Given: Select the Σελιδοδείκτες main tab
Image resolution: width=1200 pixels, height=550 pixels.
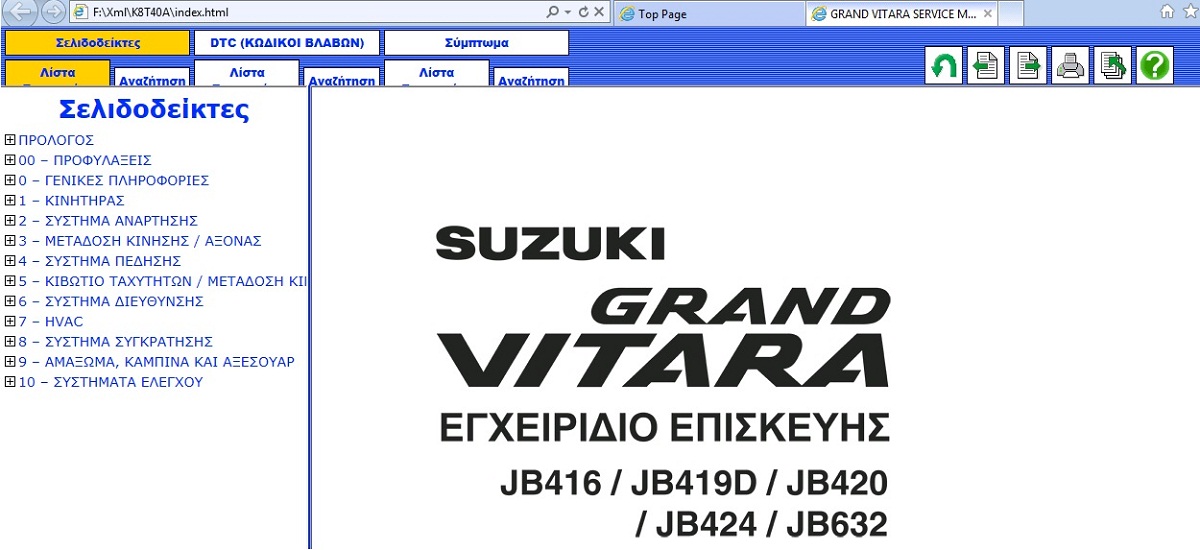Looking at the screenshot, I should pos(97,43).
